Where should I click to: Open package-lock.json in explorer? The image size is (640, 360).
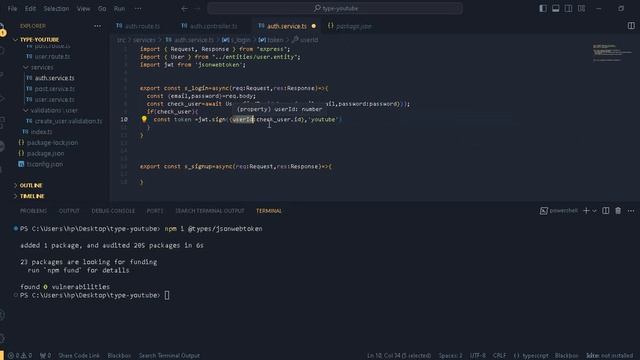pos(52,143)
